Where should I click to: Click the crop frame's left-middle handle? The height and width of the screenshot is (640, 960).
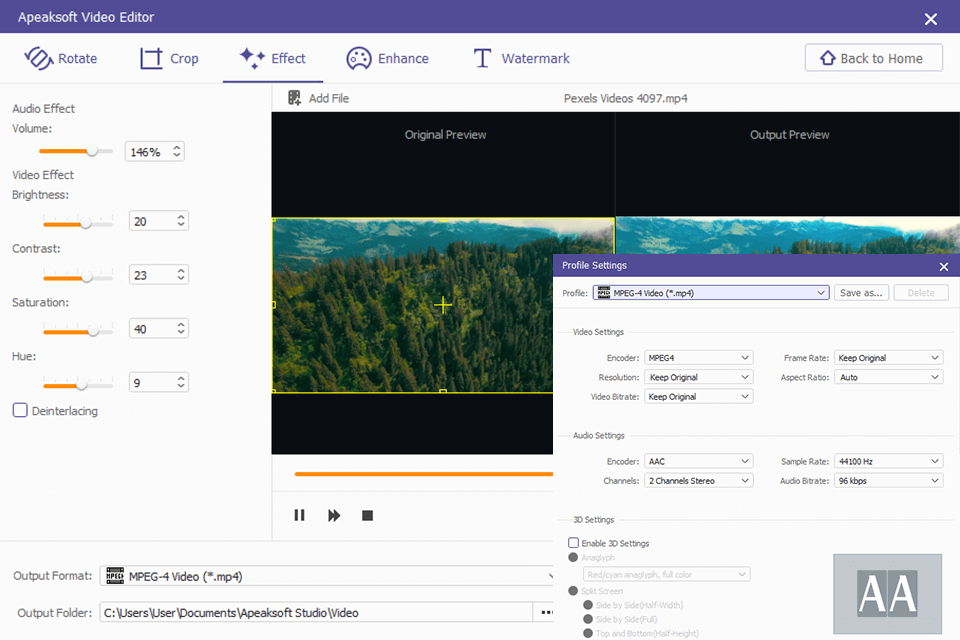click(x=274, y=304)
